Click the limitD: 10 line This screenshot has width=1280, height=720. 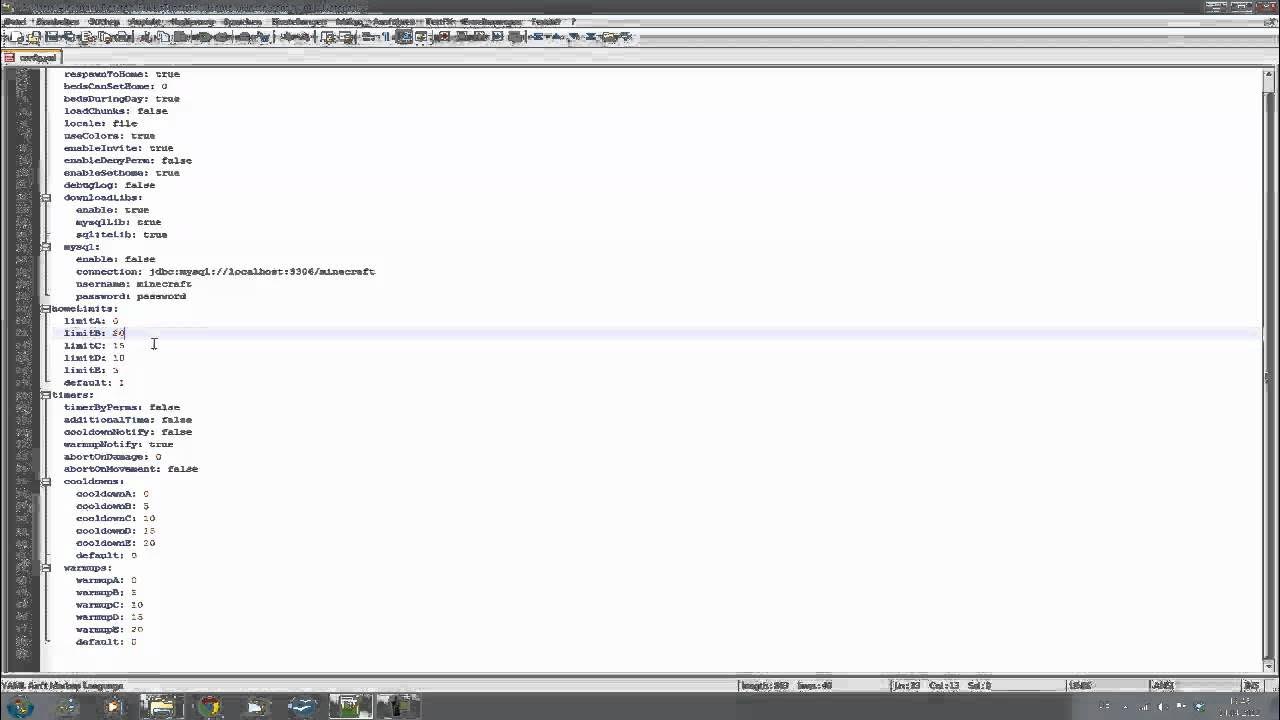94,358
